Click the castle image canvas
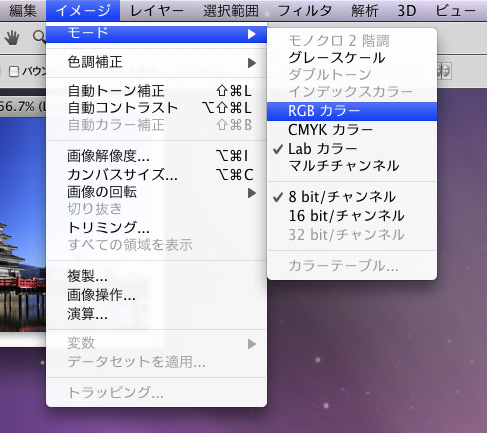 coord(23,225)
